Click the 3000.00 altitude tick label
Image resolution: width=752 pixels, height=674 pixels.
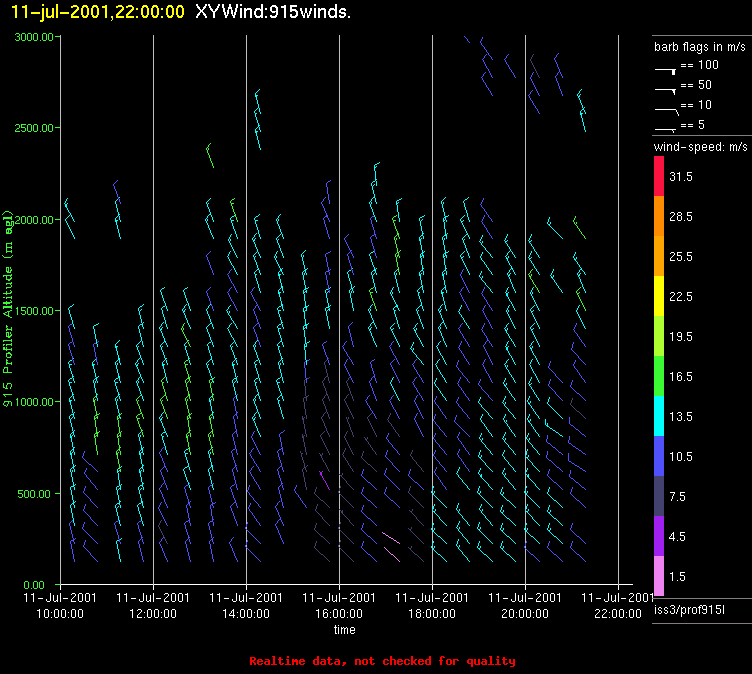click(x=33, y=37)
